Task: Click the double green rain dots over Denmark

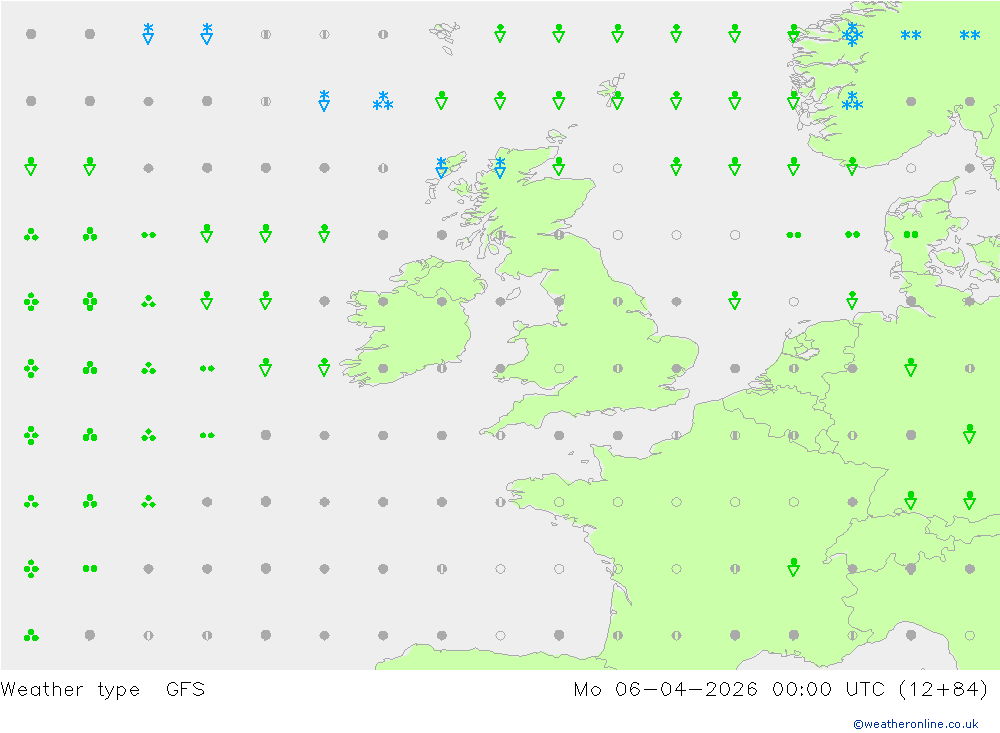Action: coord(911,235)
